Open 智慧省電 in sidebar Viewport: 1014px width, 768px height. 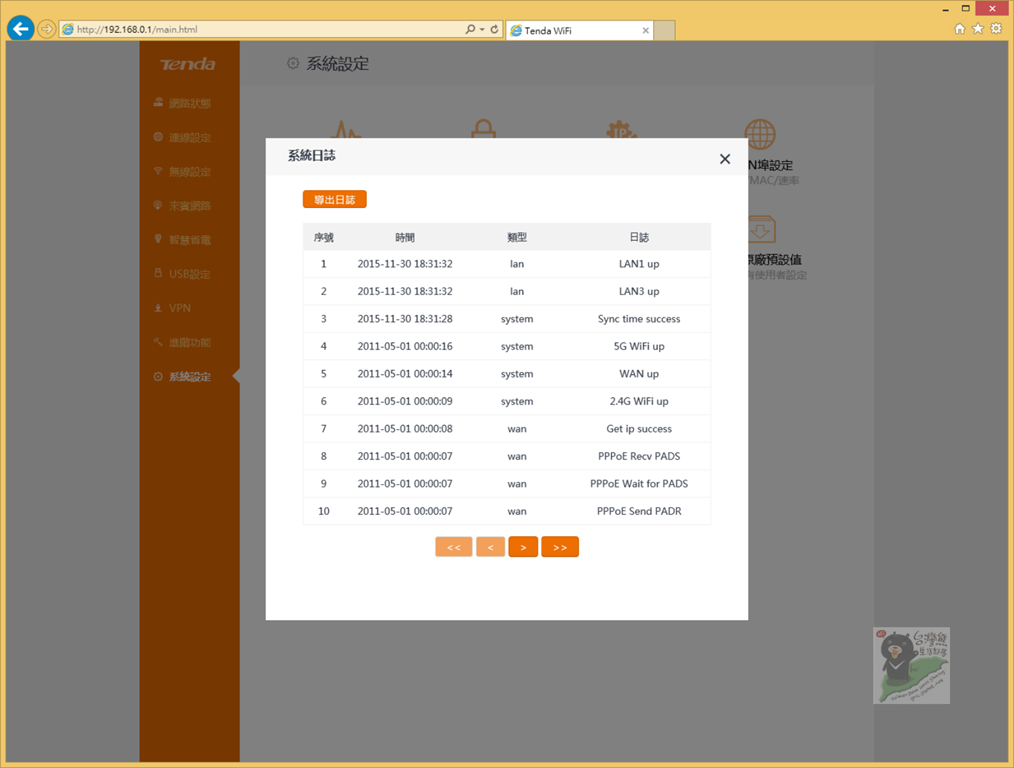[189, 240]
